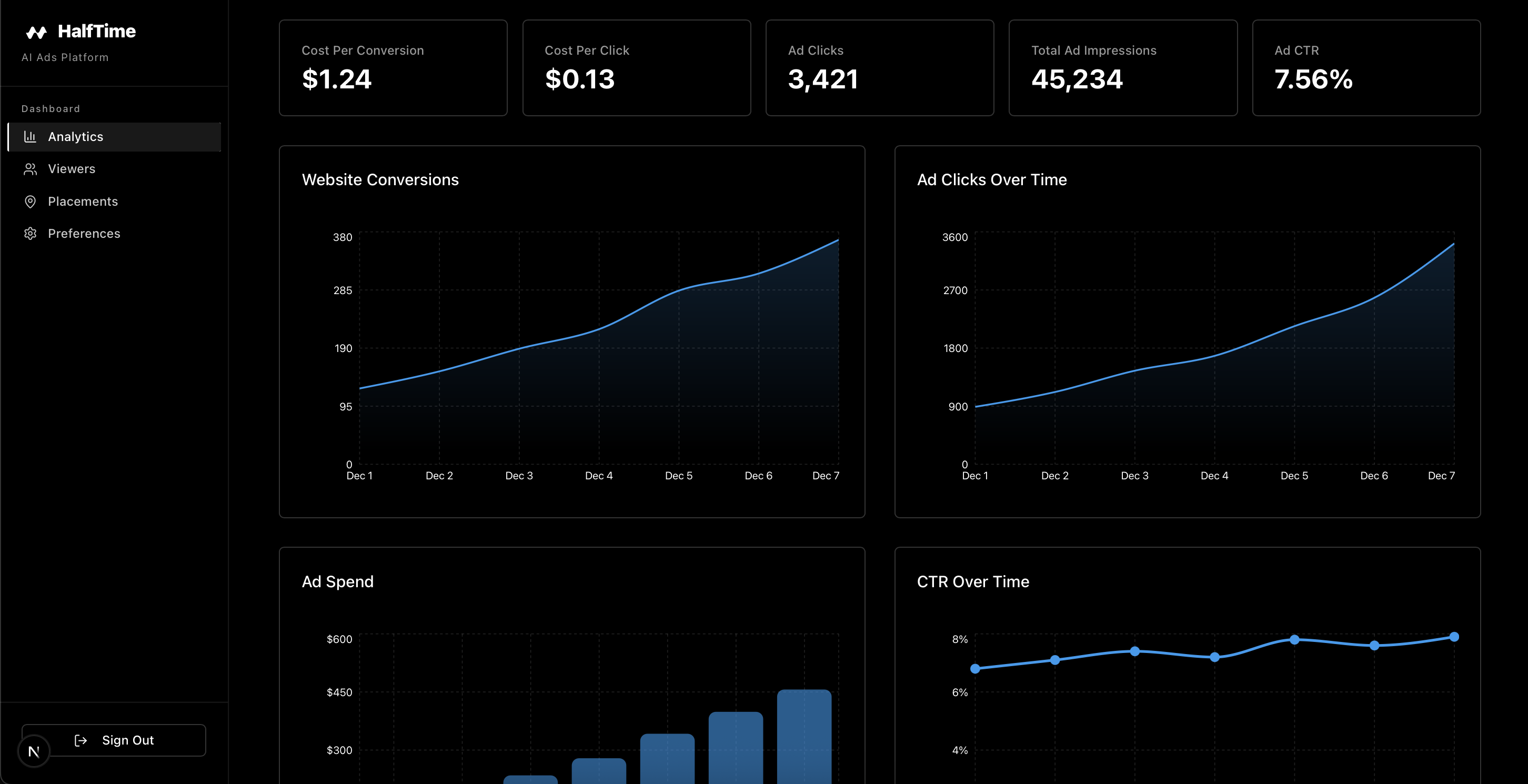Go to the Viewers page
This screenshot has width=1528, height=784.
point(72,169)
